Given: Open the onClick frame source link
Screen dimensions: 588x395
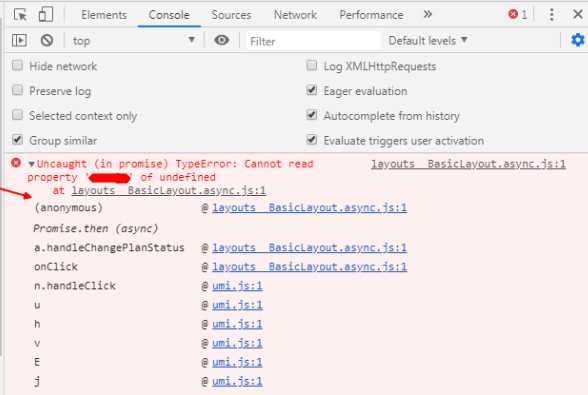Looking at the screenshot, I should pyautogui.click(x=309, y=267).
